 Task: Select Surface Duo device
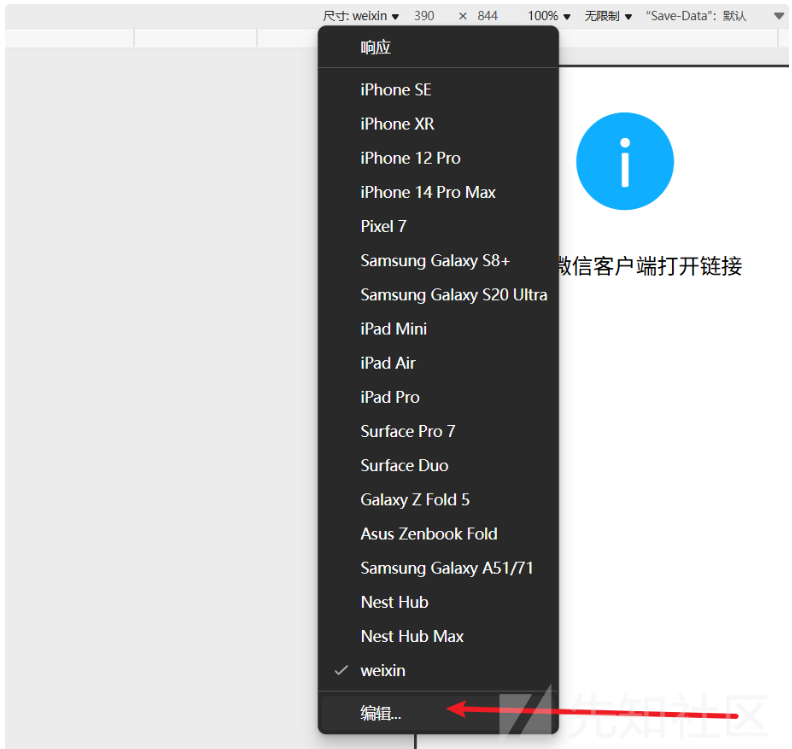click(438, 466)
